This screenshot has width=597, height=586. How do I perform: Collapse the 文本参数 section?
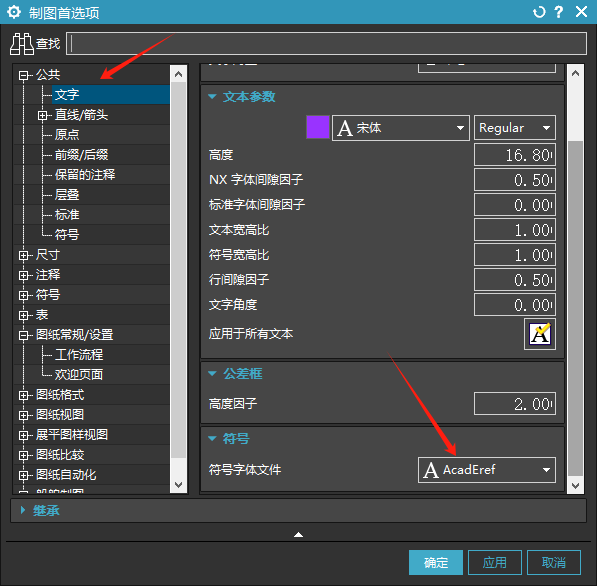(x=212, y=97)
